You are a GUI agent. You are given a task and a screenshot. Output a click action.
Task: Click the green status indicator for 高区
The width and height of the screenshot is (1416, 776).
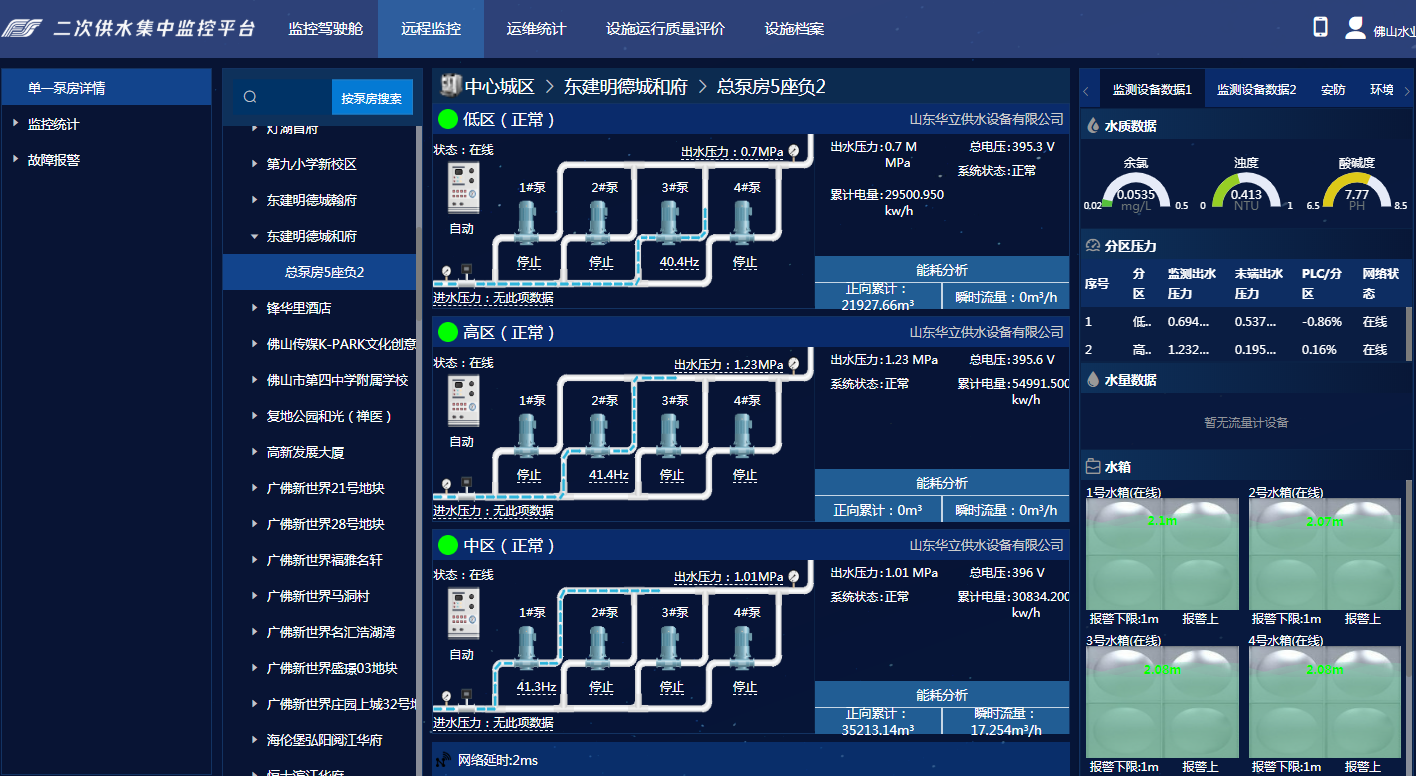448,333
